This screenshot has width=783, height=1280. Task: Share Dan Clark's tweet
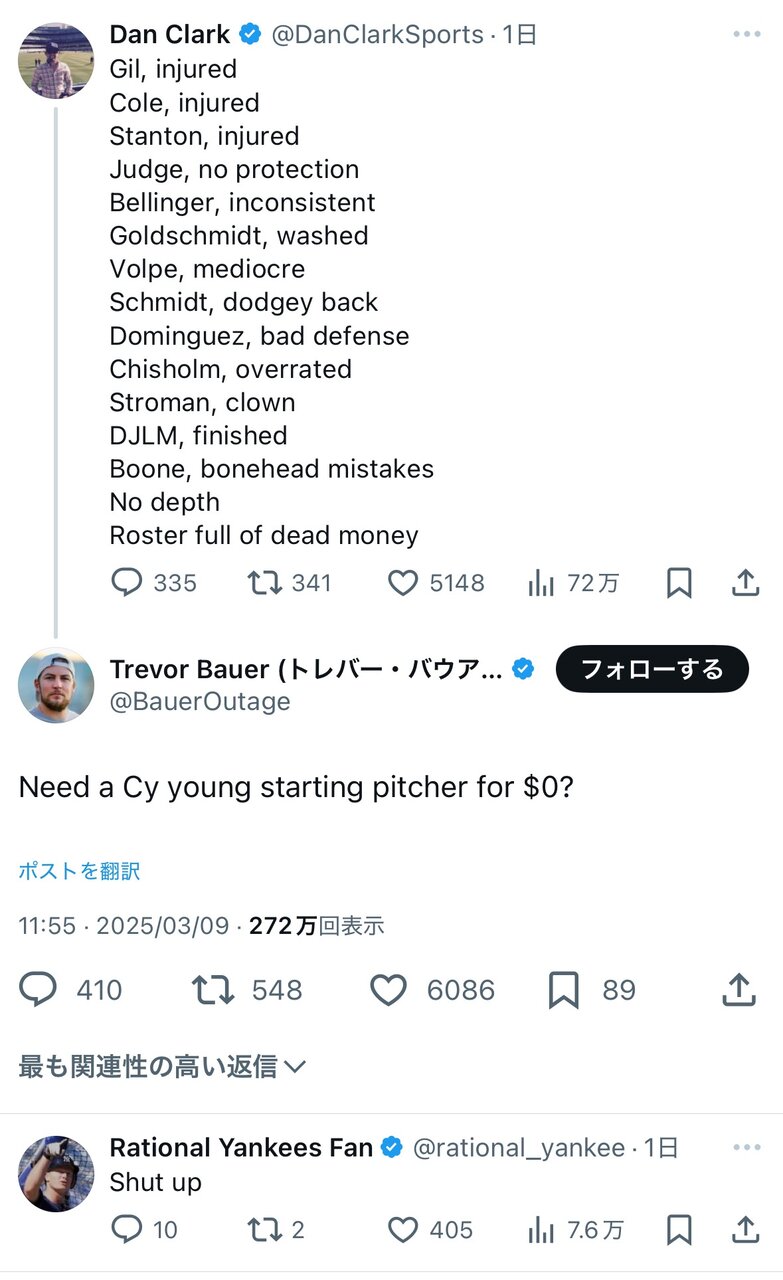(x=745, y=583)
